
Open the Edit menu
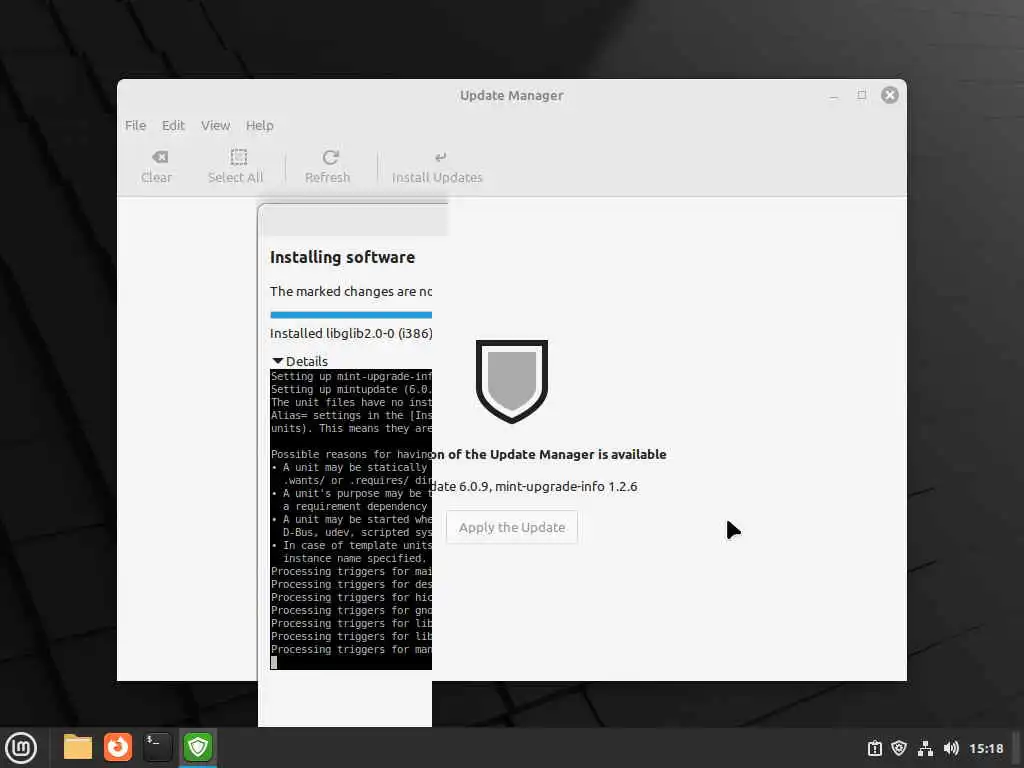point(173,125)
